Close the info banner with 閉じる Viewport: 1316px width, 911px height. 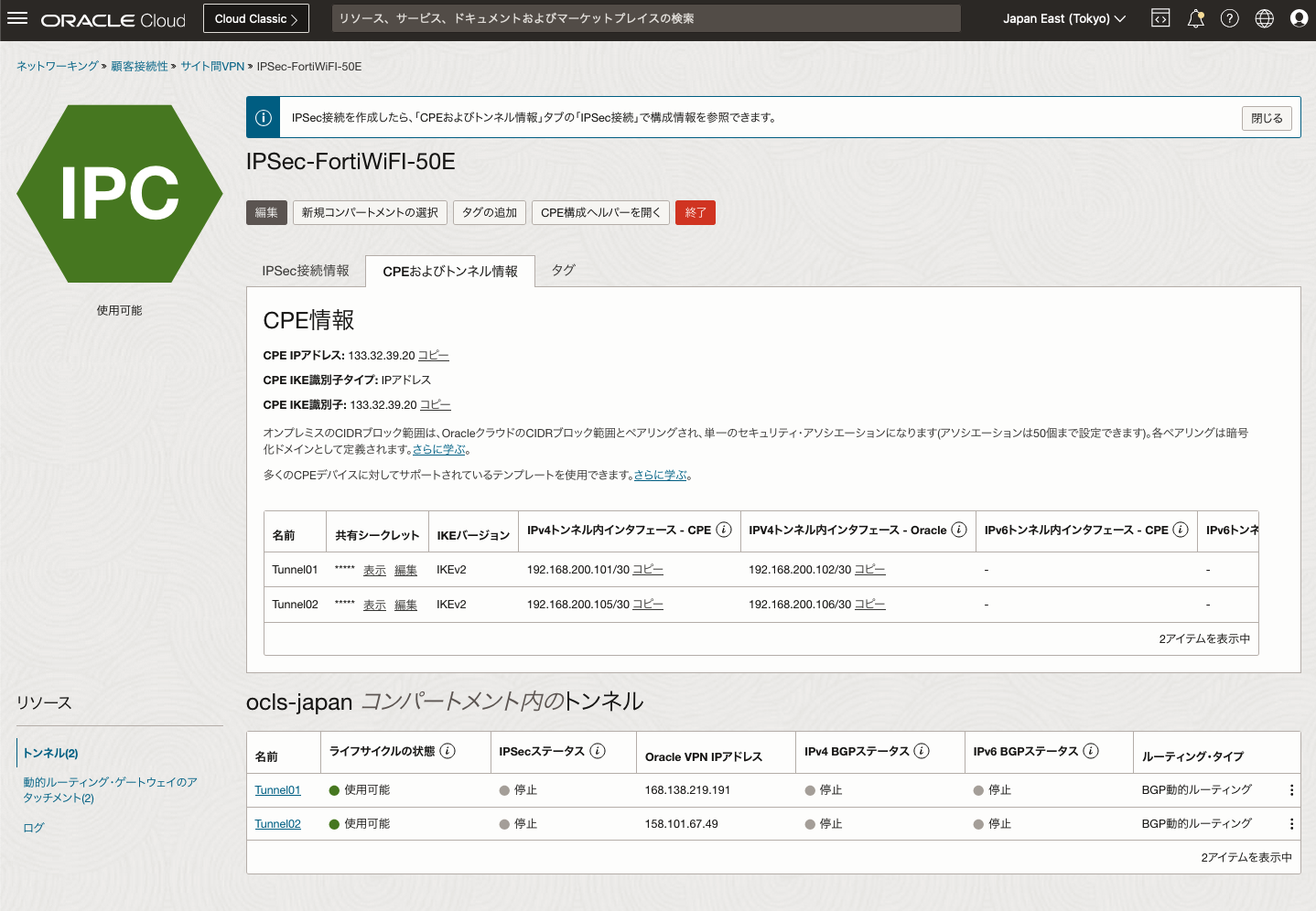click(1267, 118)
